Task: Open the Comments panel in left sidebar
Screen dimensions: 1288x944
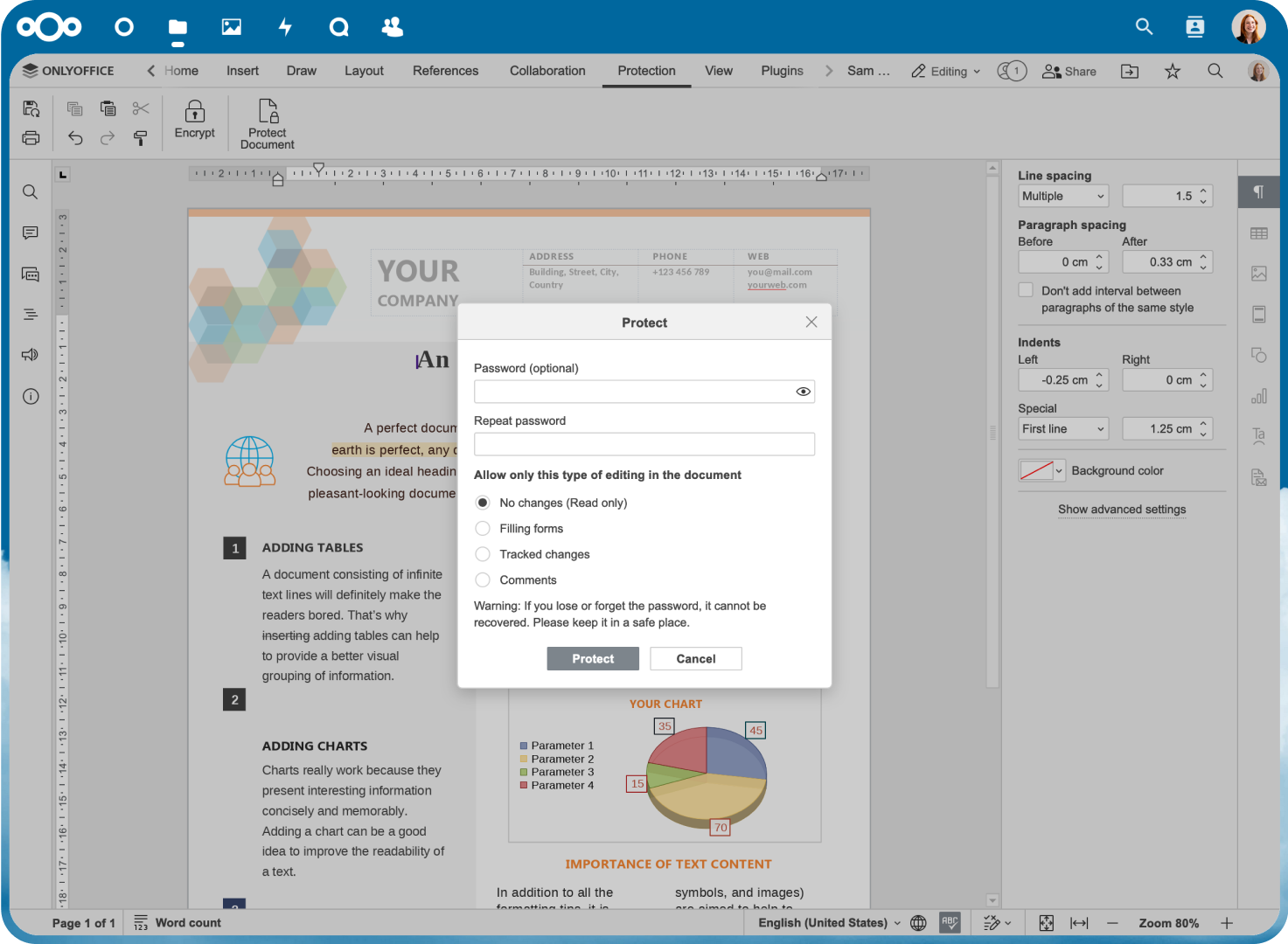Action: (x=31, y=233)
